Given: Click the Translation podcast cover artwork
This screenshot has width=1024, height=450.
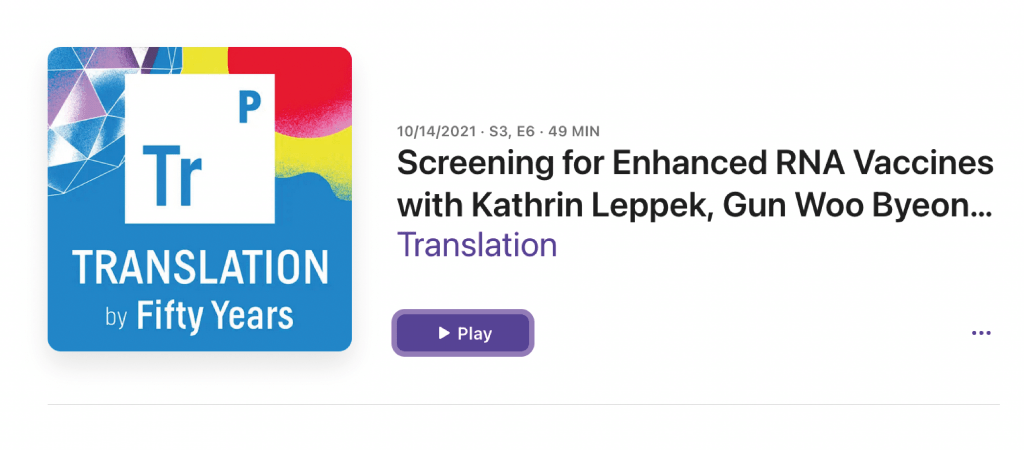Looking at the screenshot, I should 200,199.
